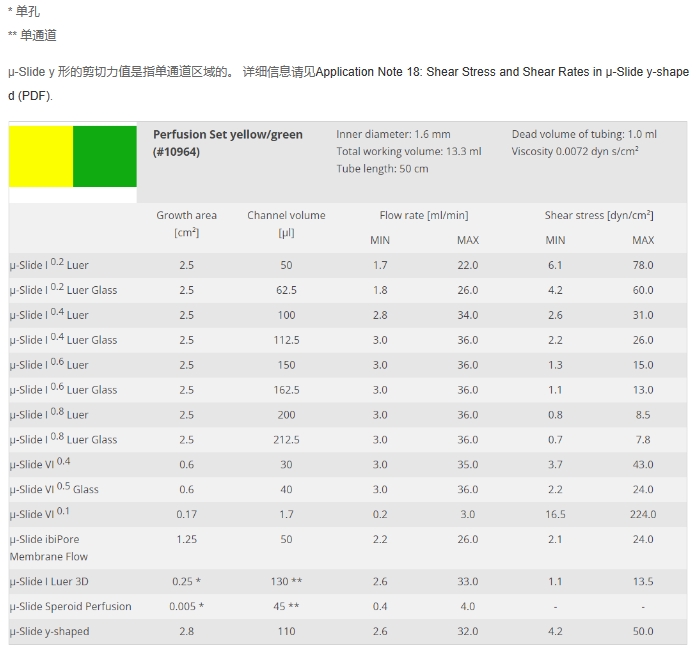
Task: Click the 'Shear stress [dyn/cm²]' column header
Action: [x=599, y=215]
